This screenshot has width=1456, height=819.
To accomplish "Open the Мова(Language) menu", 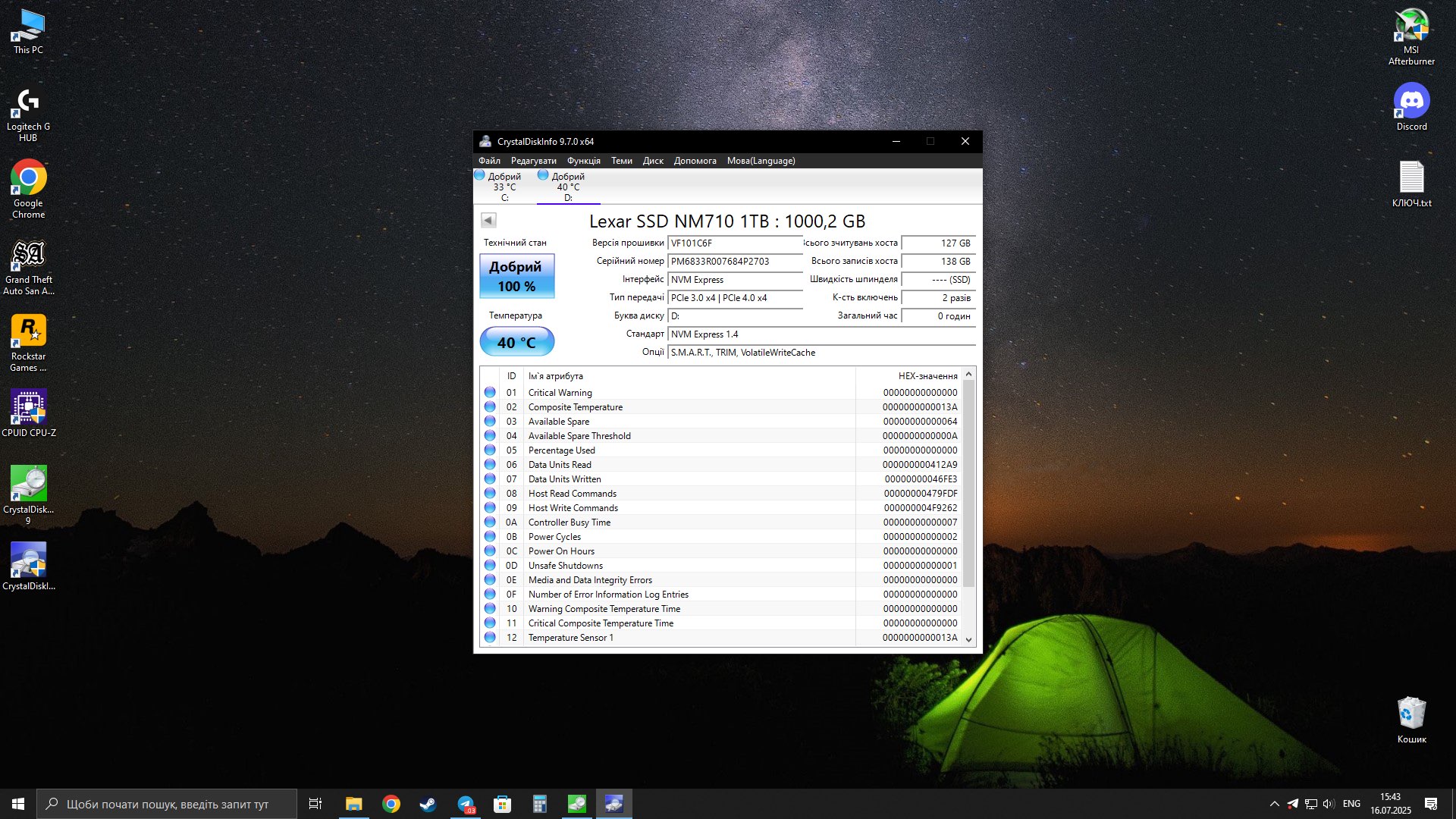I will pos(761,161).
